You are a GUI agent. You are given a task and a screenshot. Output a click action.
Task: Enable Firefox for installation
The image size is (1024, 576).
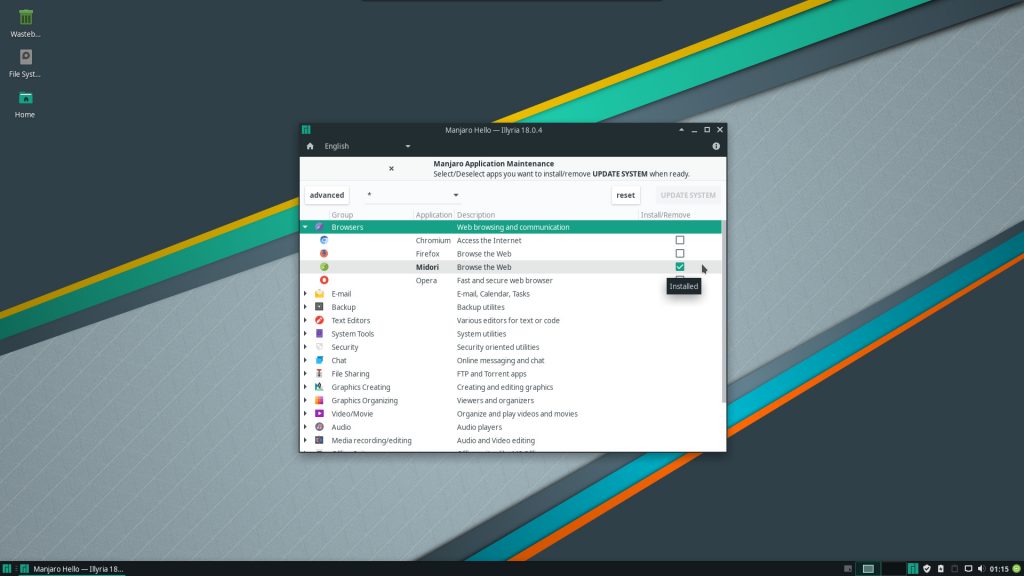[680, 253]
